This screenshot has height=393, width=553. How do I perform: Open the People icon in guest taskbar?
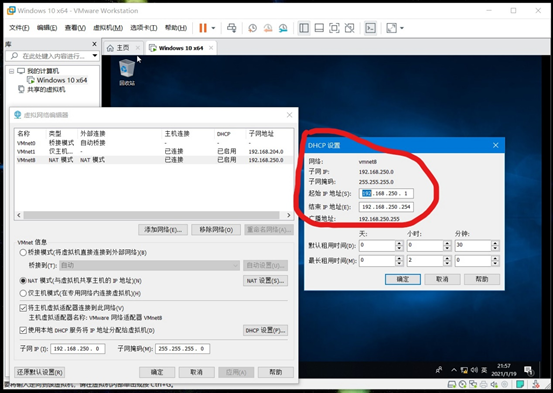coord(439,370)
